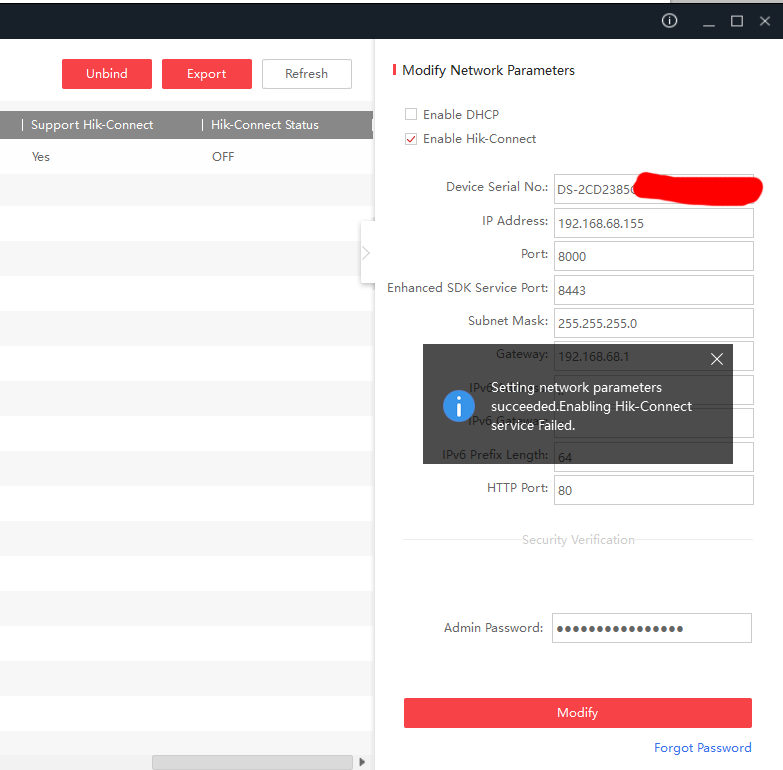The height and width of the screenshot is (770, 783).
Task: Focus the Port input field
Action: coord(652,256)
